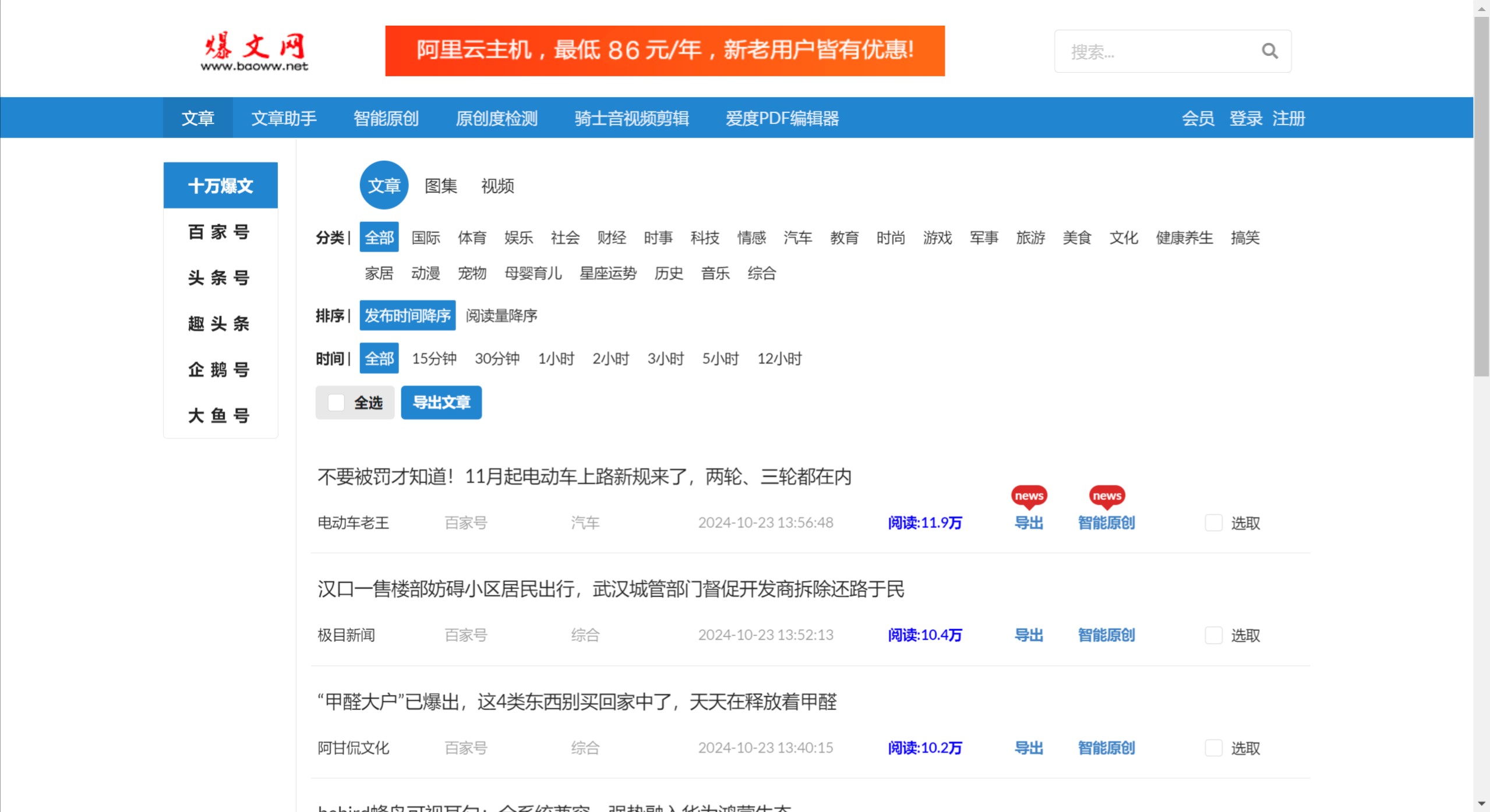Image resolution: width=1490 pixels, height=812 pixels.
Task: Switch to the 视频 tab
Action: 497,185
